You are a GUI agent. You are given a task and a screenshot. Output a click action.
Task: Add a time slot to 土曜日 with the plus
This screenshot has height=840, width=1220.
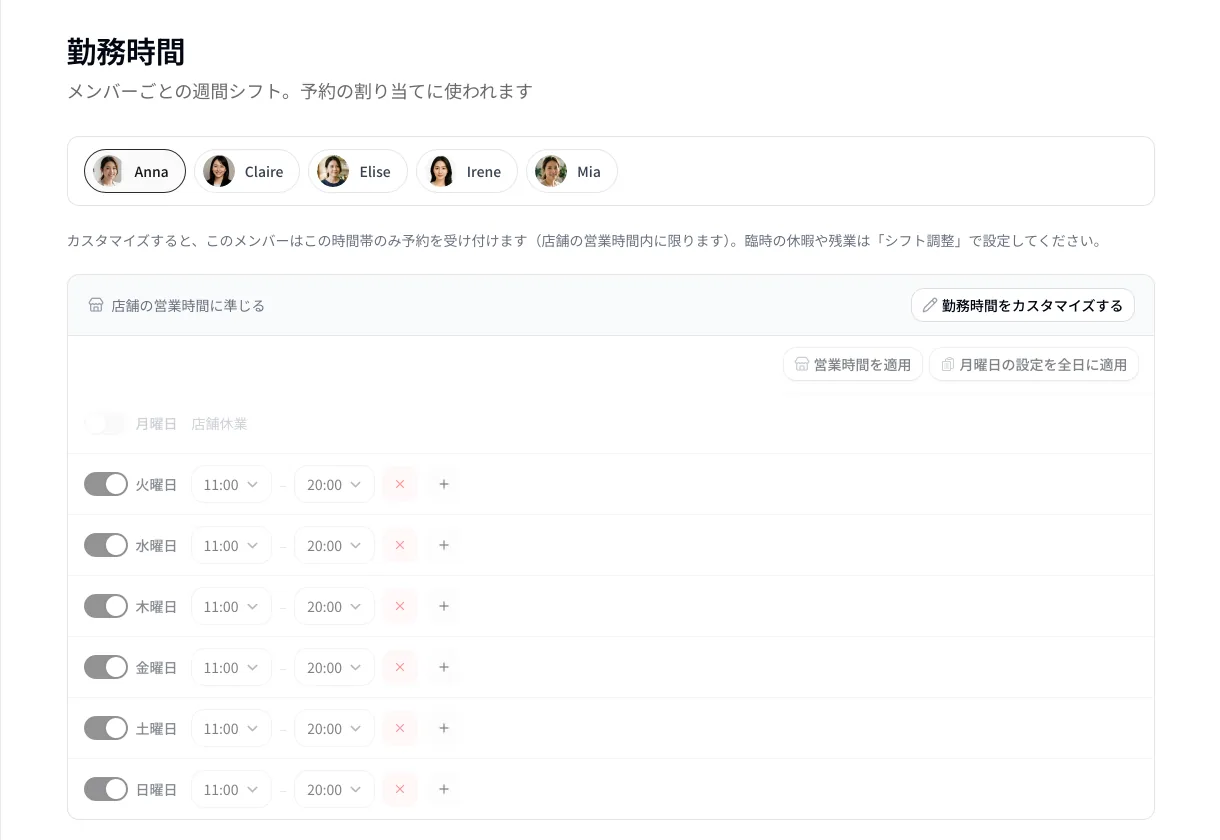444,728
